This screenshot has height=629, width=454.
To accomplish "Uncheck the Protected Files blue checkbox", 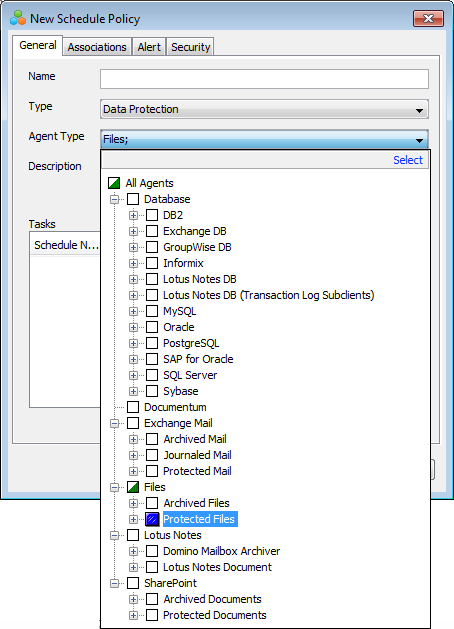I will (x=152, y=519).
